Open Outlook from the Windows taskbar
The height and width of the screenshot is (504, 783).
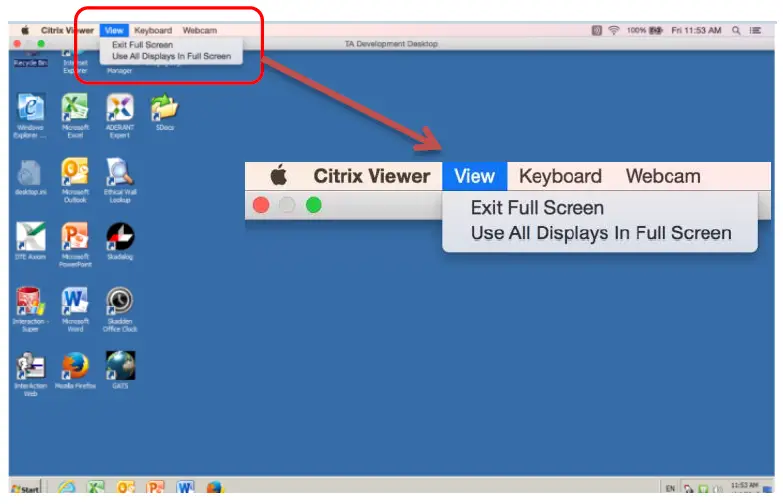pyautogui.click(x=125, y=487)
